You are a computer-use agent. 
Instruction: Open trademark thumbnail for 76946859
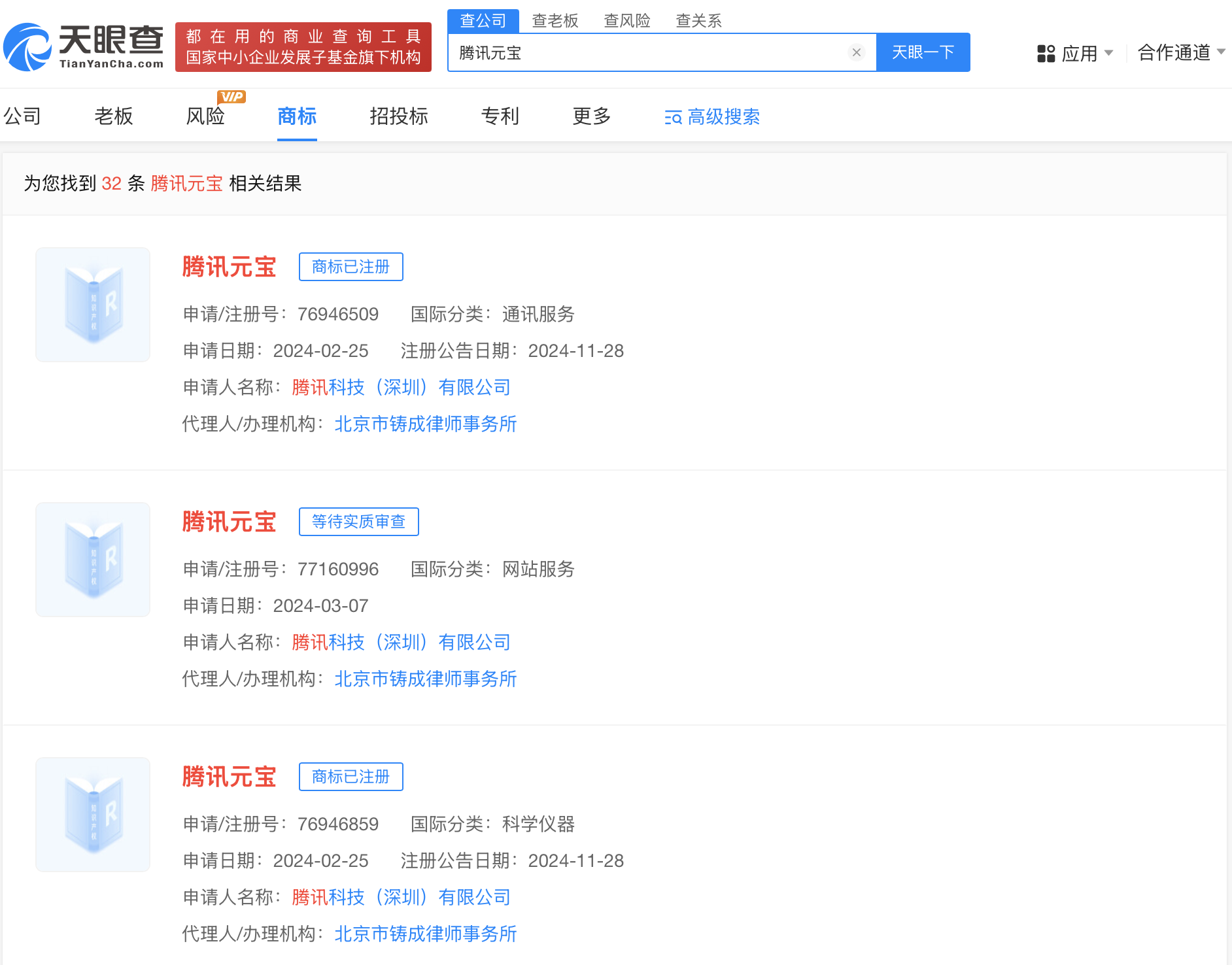(93, 815)
